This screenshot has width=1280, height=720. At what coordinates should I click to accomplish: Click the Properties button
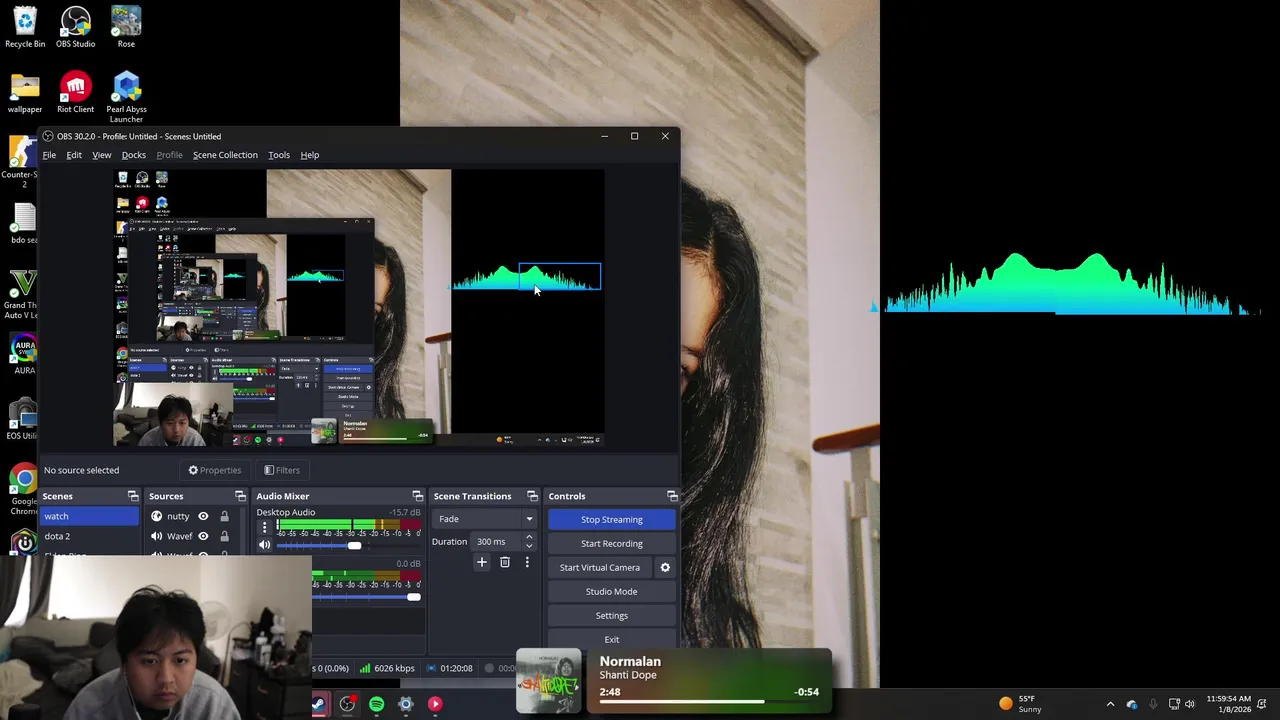(x=214, y=470)
